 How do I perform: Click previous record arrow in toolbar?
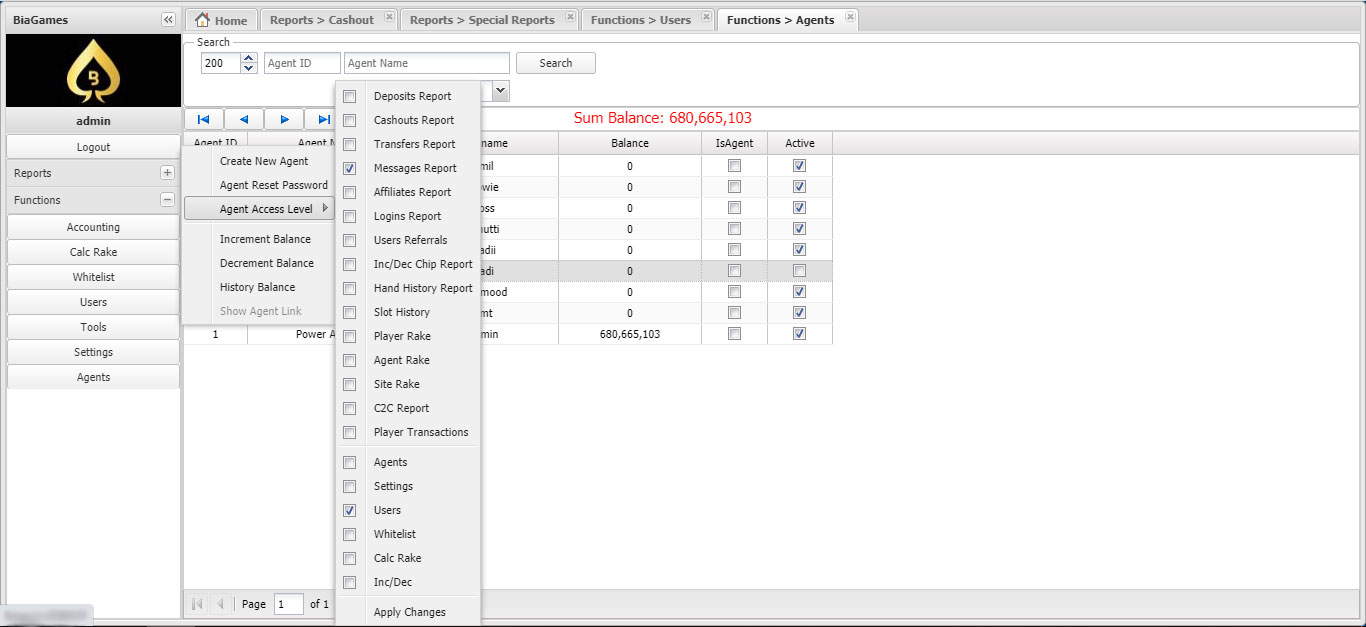pos(244,120)
